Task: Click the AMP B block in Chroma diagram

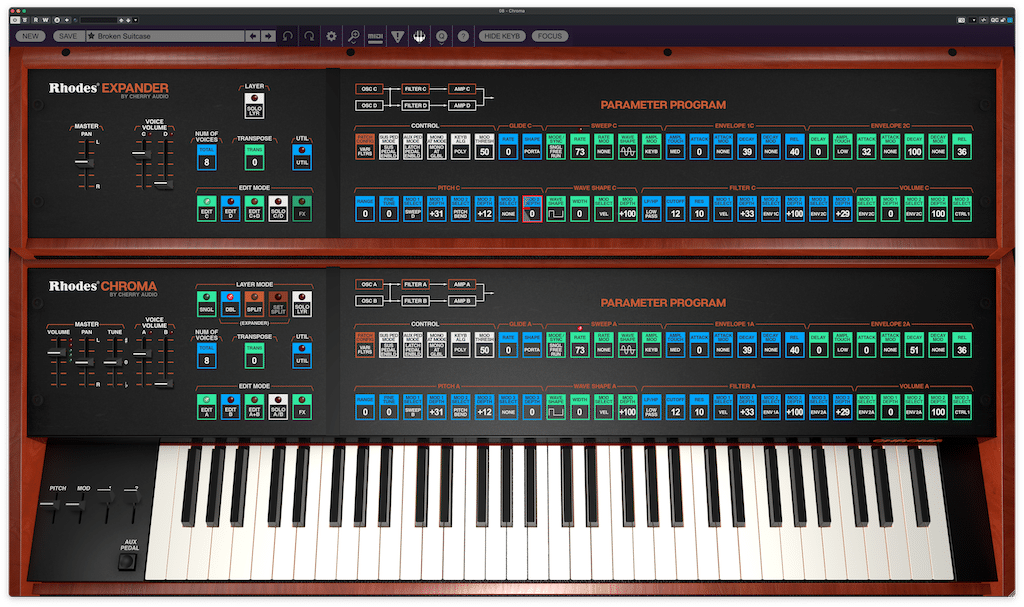Action: coord(462,301)
